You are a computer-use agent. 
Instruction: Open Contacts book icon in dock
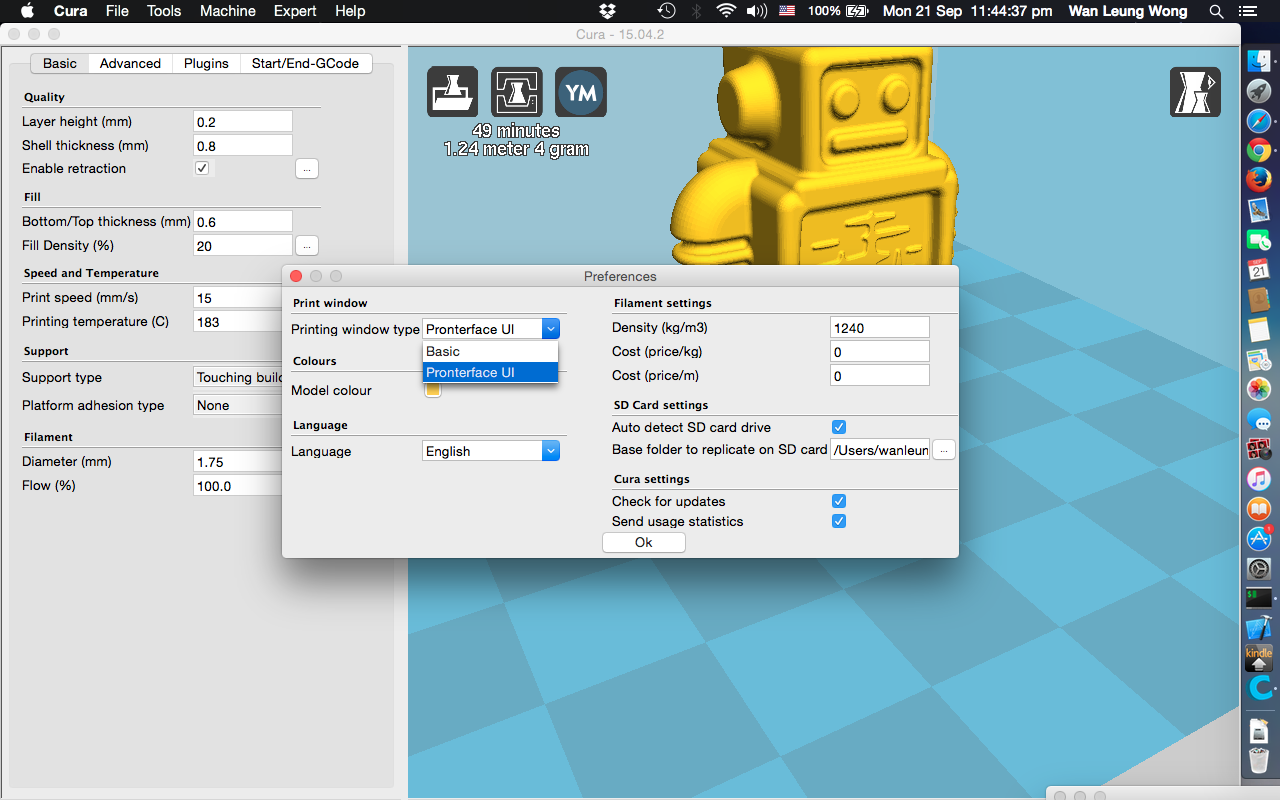(1259, 300)
